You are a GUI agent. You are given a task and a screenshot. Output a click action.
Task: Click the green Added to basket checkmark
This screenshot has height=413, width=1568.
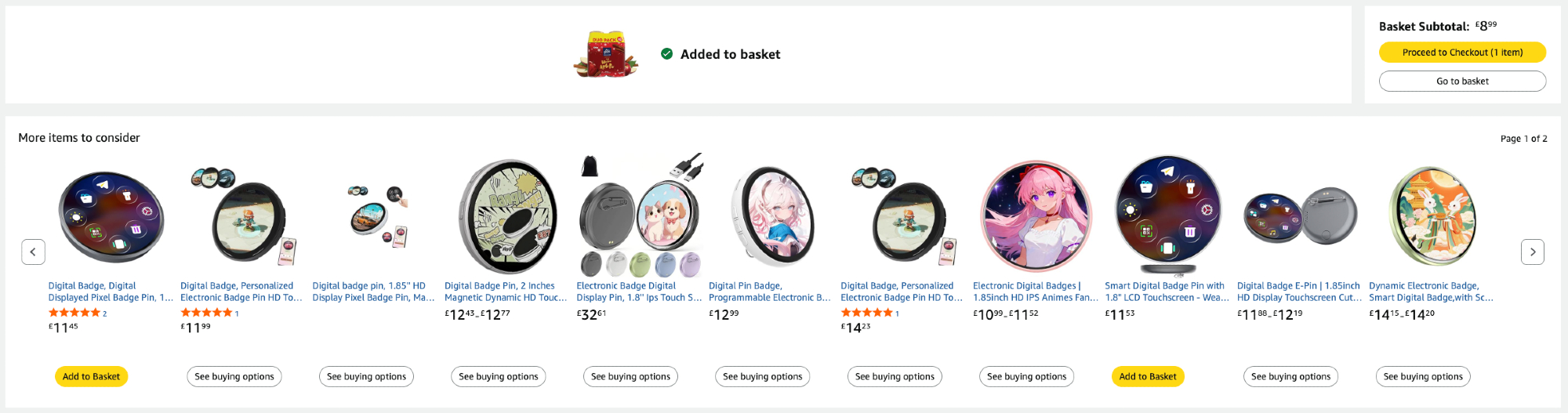pyautogui.click(x=666, y=54)
